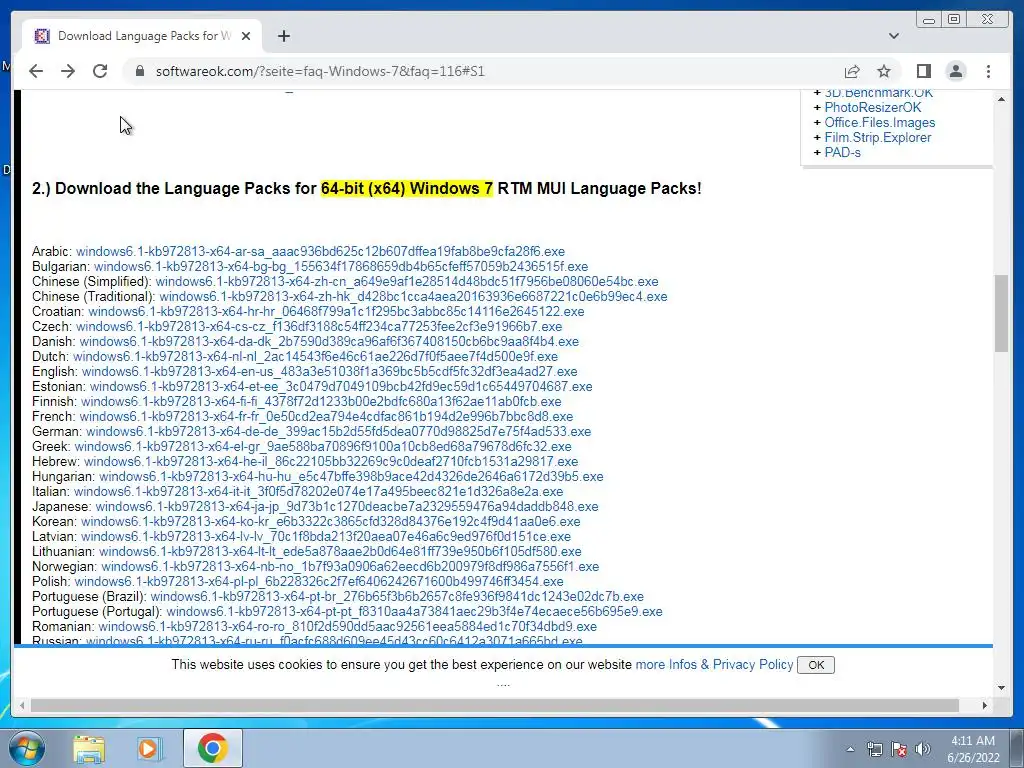Click the page scroll-down arrow
Image resolution: width=1024 pixels, height=768 pixels.
1001,688
